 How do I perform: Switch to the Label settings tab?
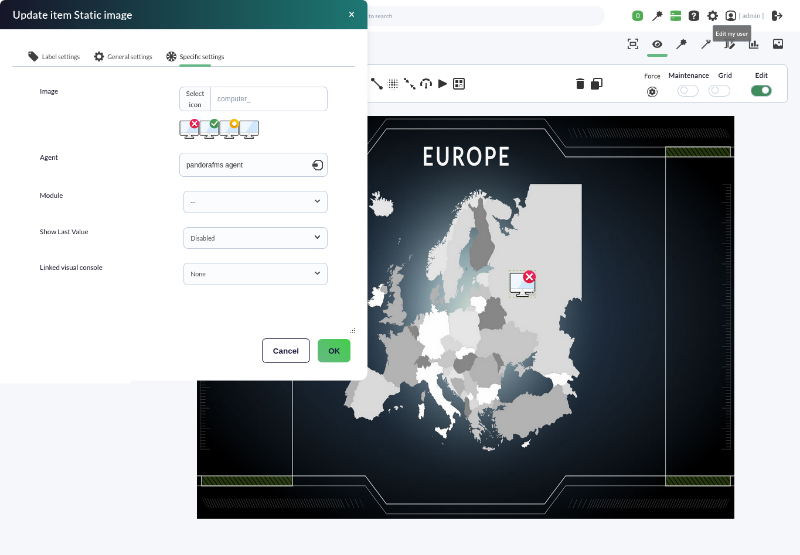pos(54,57)
